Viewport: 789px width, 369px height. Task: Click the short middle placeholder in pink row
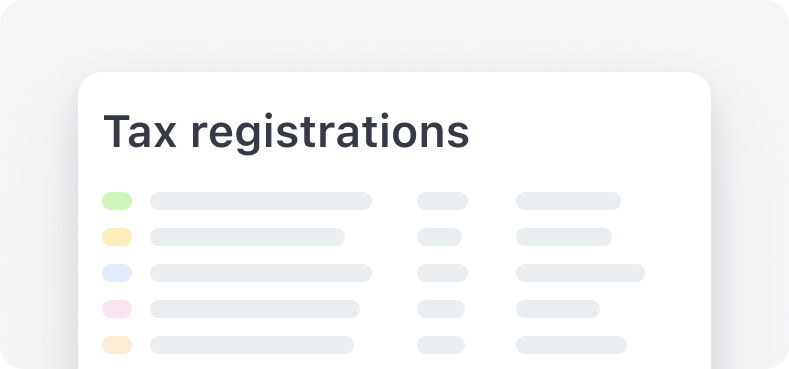point(441,309)
